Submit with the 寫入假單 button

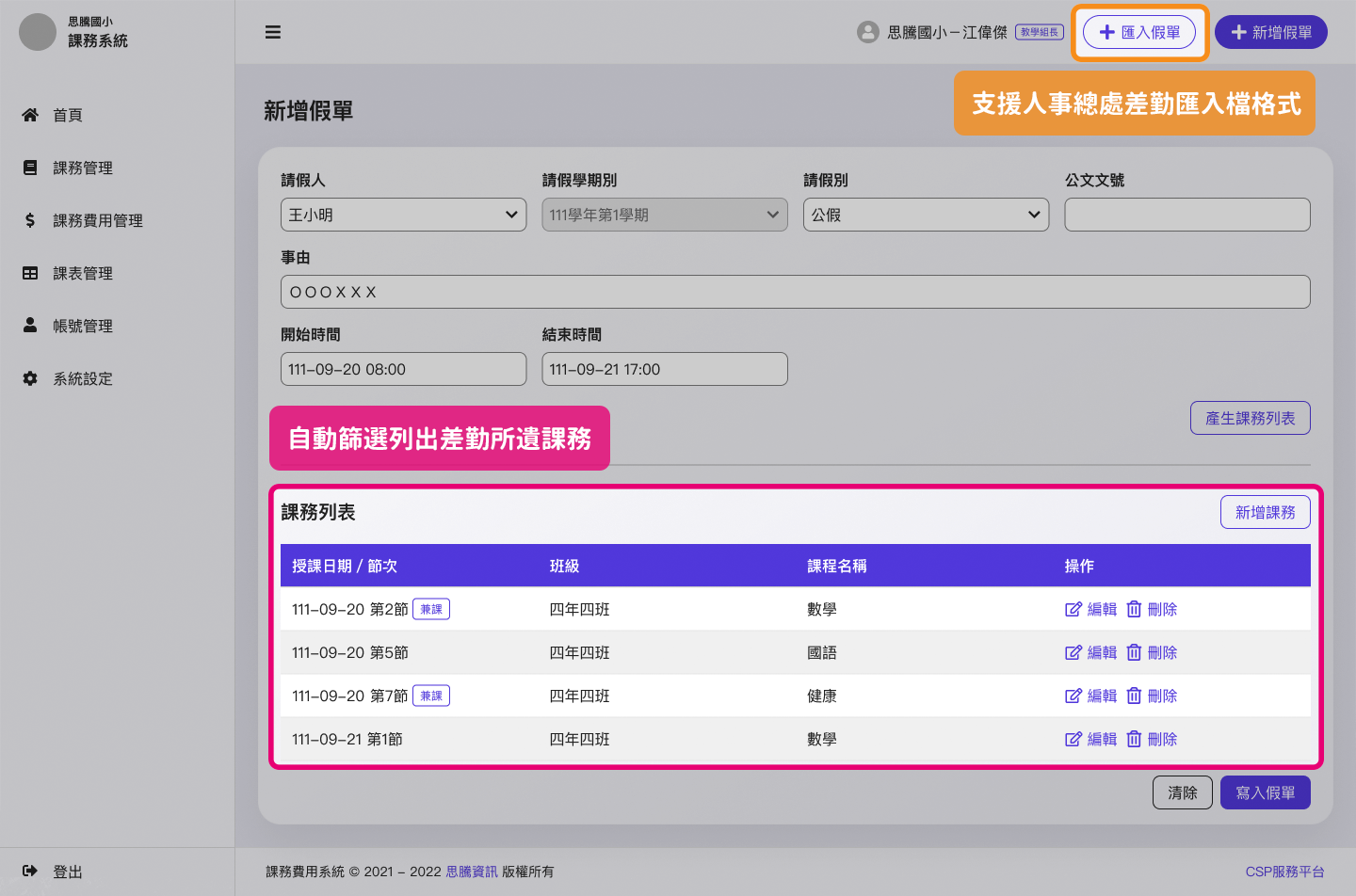1265,792
